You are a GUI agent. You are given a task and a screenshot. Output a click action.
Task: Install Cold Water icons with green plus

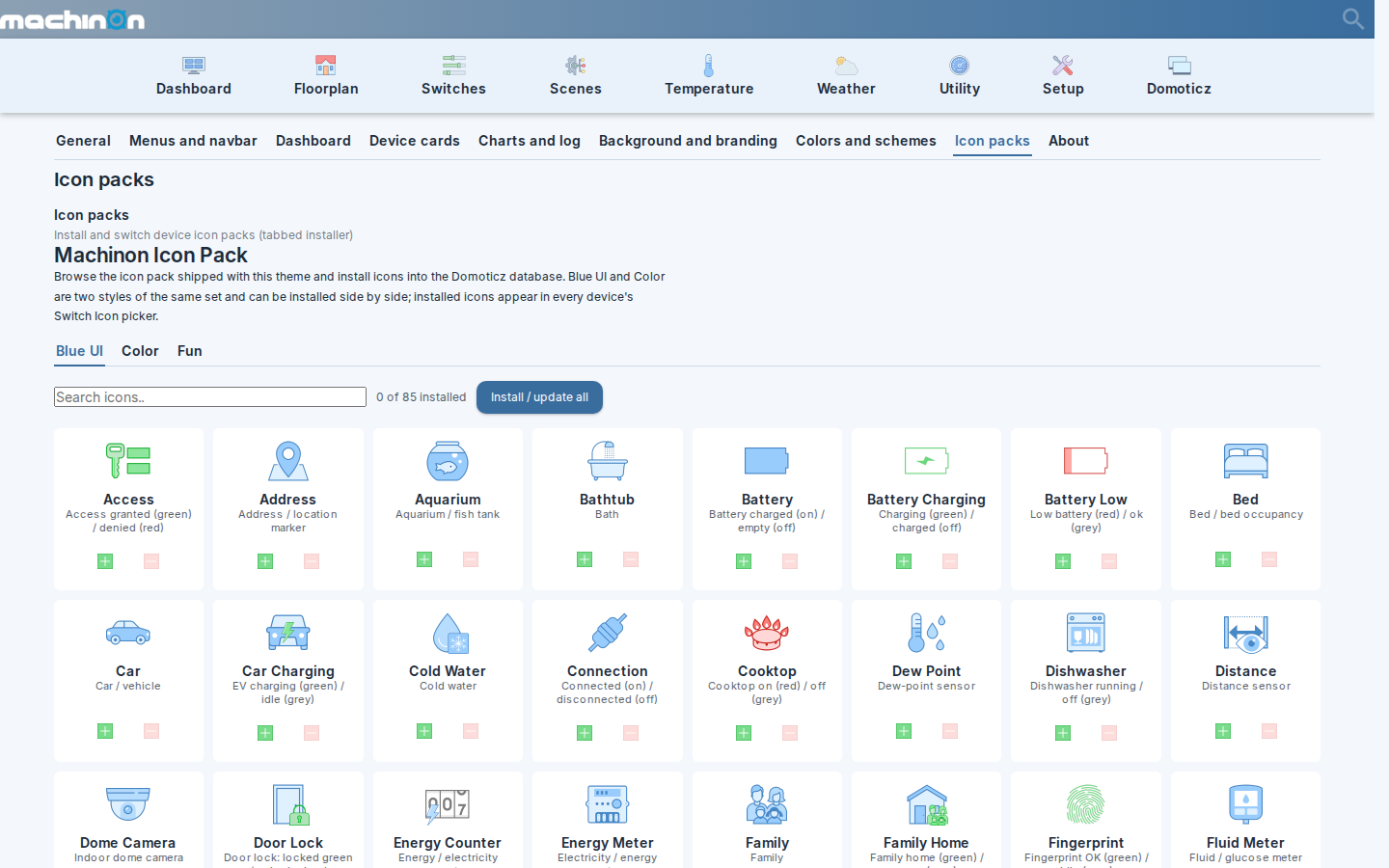coord(424,731)
